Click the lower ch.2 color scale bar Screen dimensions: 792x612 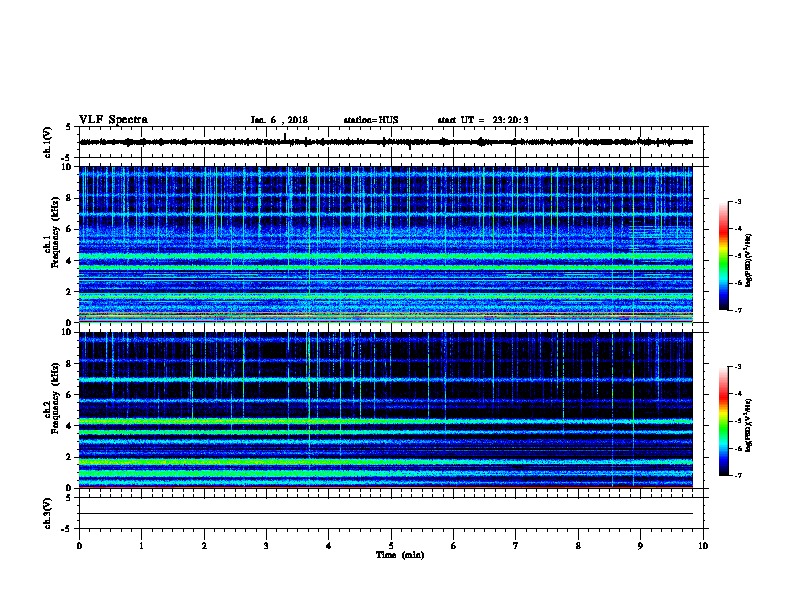(x=723, y=421)
